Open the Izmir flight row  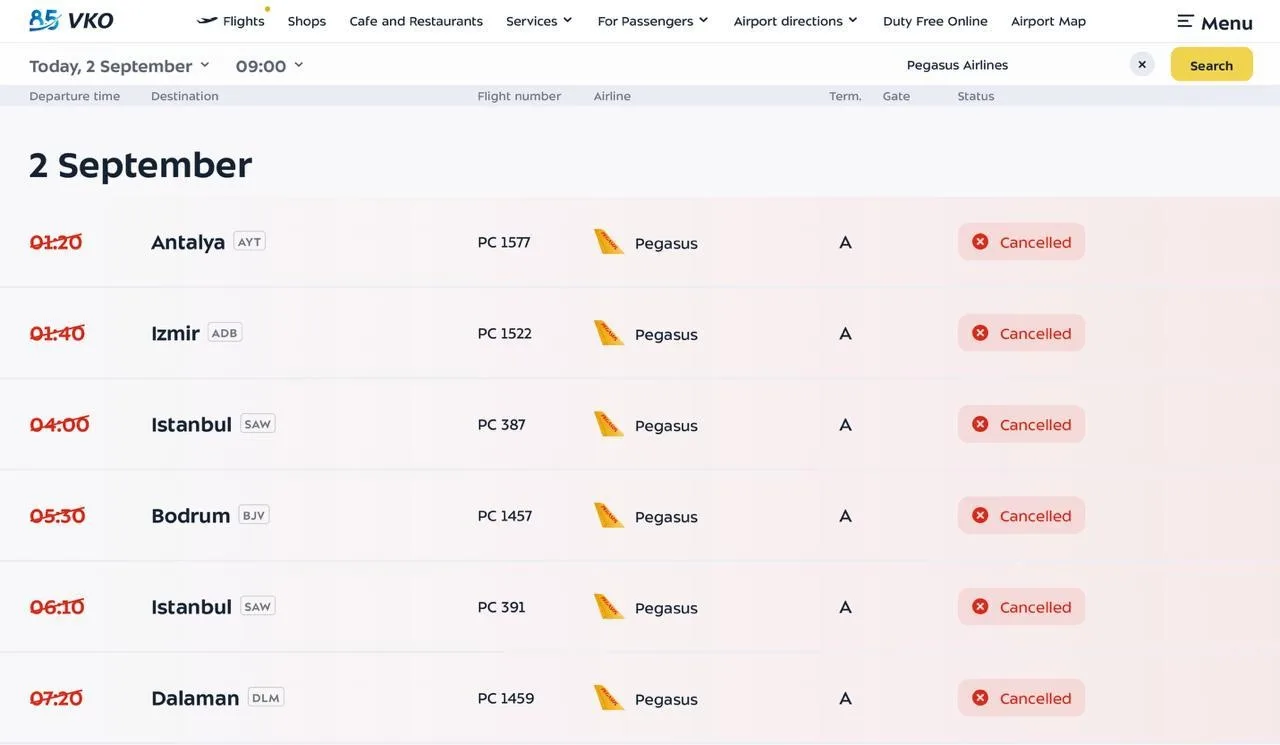click(x=640, y=333)
